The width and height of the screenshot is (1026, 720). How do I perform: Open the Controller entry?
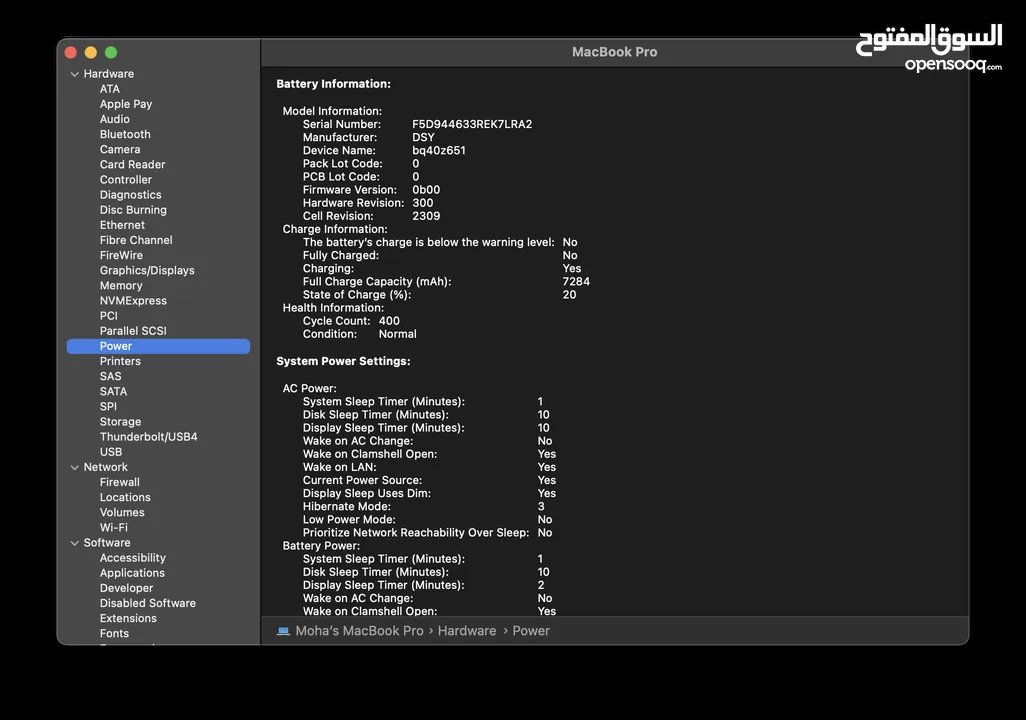(126, 179)
